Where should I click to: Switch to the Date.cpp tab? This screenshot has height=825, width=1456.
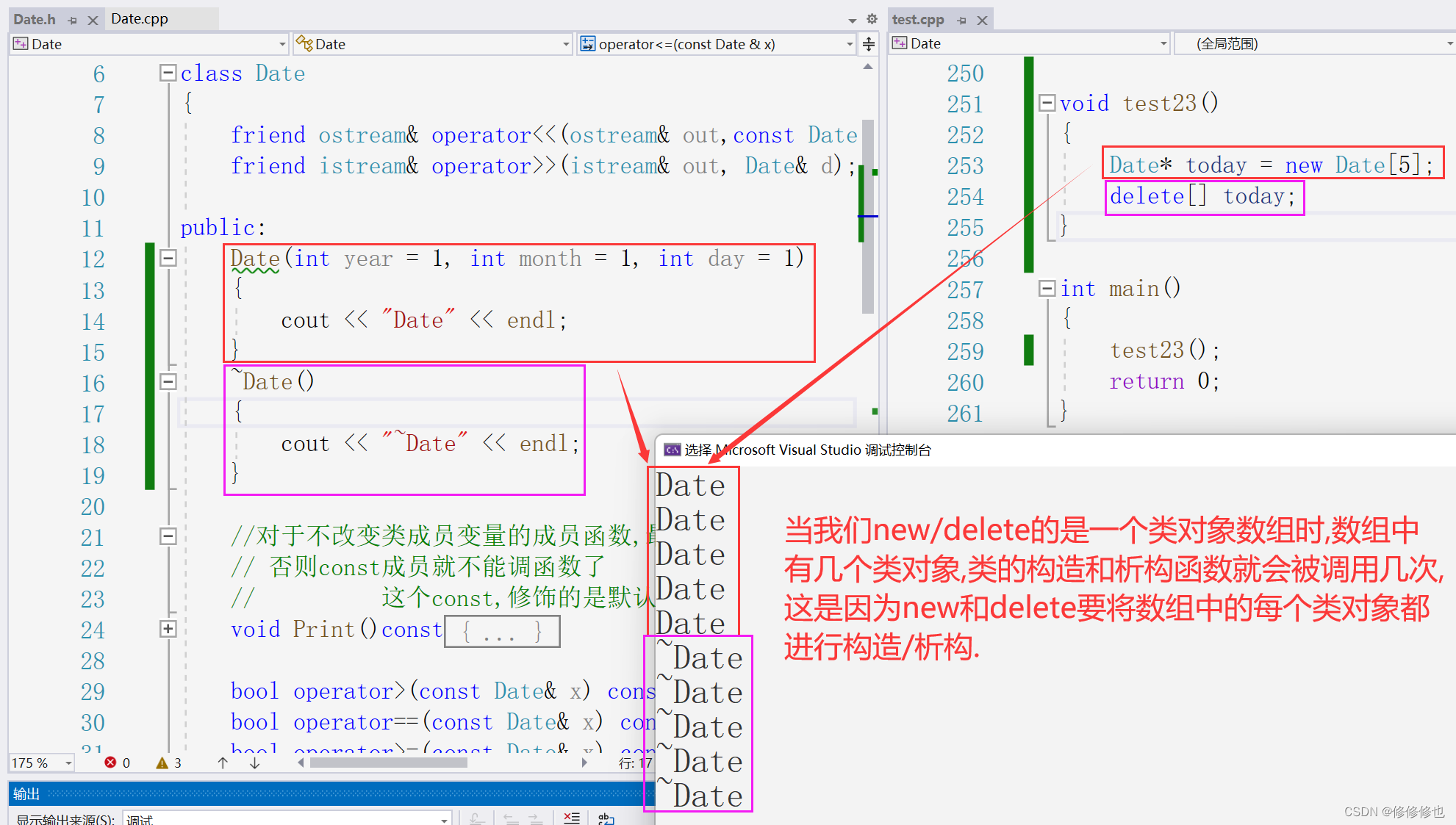click(x=140, y=19)
